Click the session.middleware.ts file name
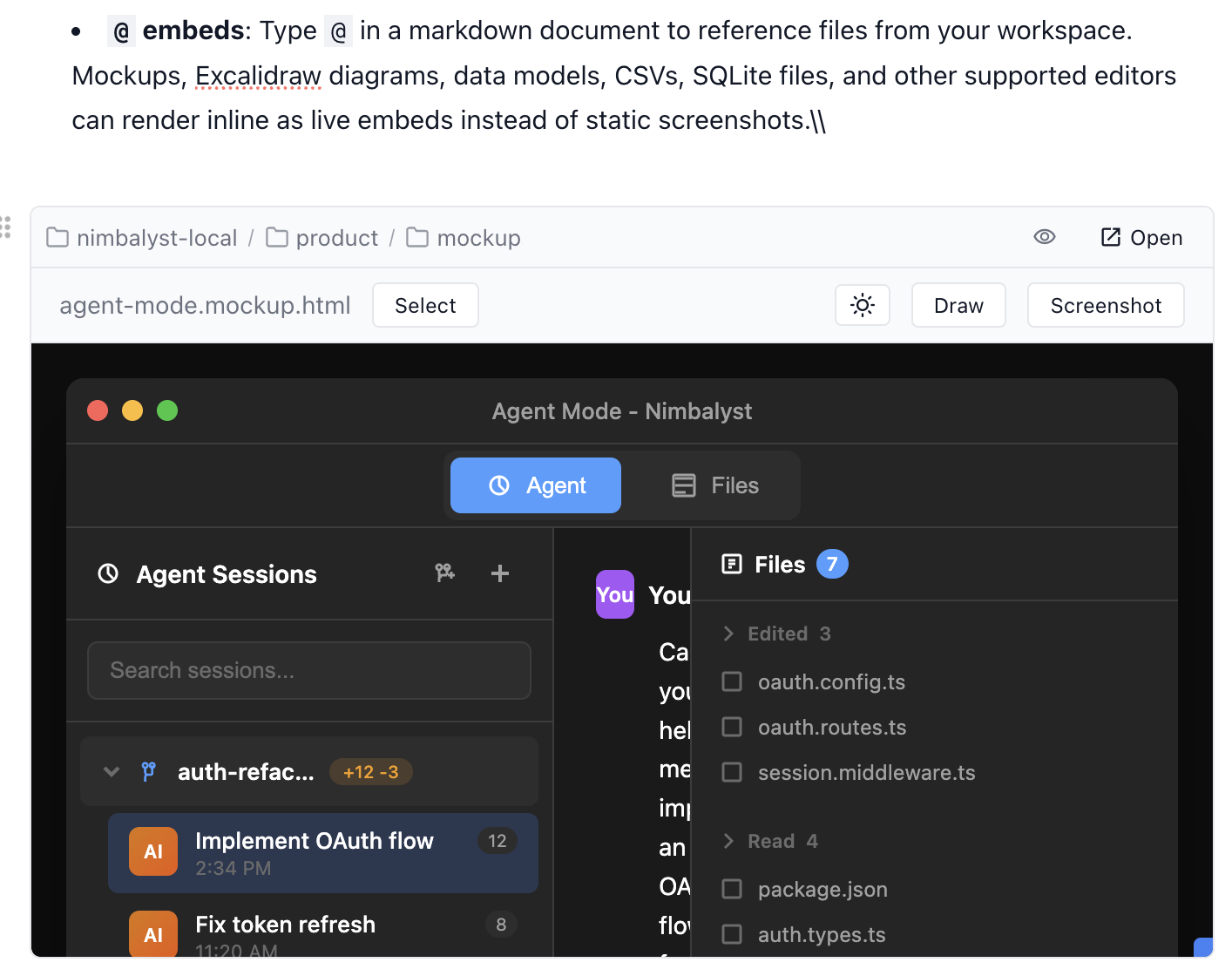This screenshot has width=1232, height=976. coord(867,773)
